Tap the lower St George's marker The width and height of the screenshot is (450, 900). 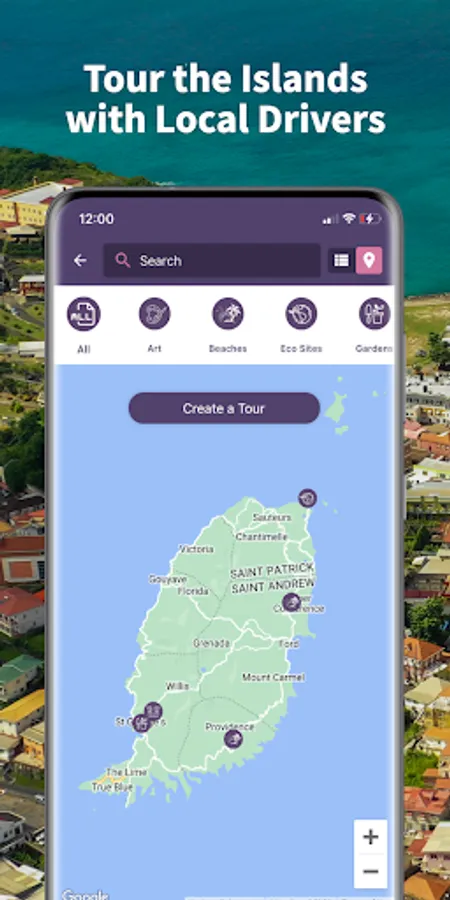tap(141, 723)
